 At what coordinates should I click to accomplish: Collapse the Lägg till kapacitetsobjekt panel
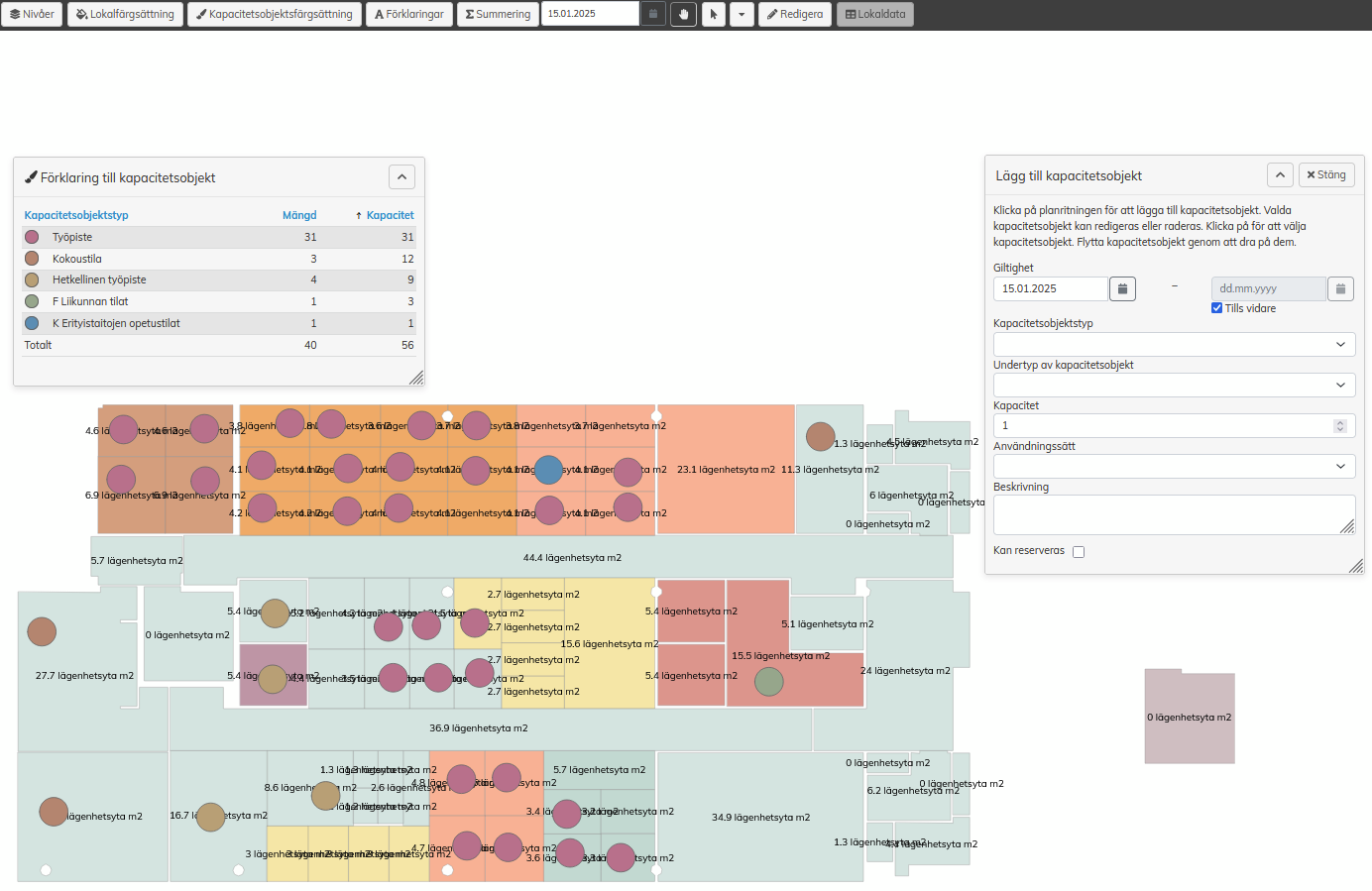coord(1280,175)
